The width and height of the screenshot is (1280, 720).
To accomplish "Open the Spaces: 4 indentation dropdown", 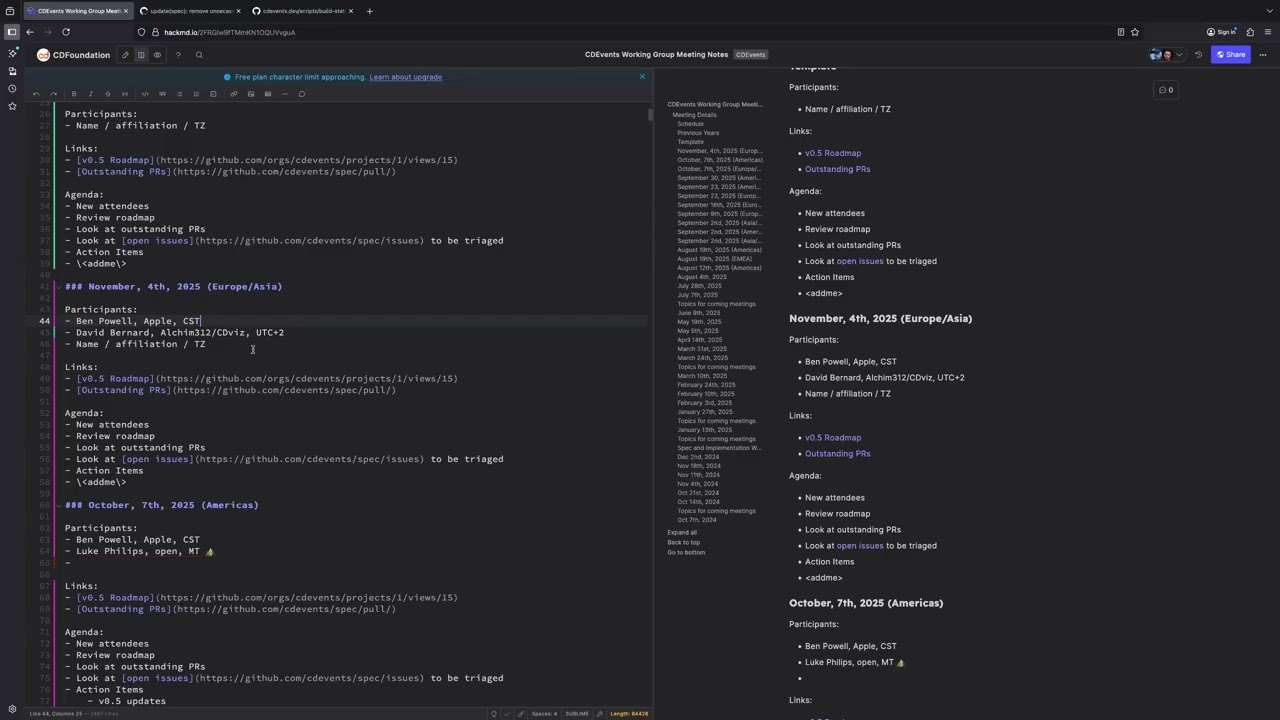I will coord(544,714).
